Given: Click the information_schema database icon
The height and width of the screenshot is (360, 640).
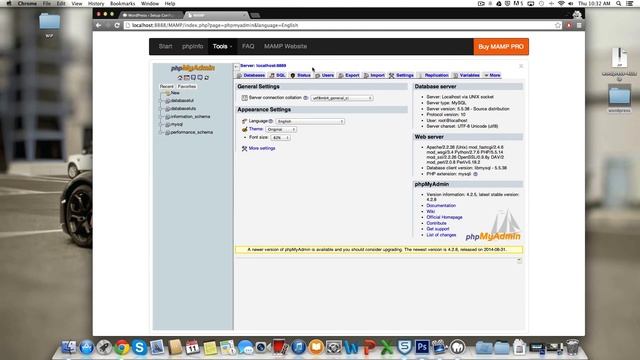Looking at the screenshot, I should tap(167, 117).
